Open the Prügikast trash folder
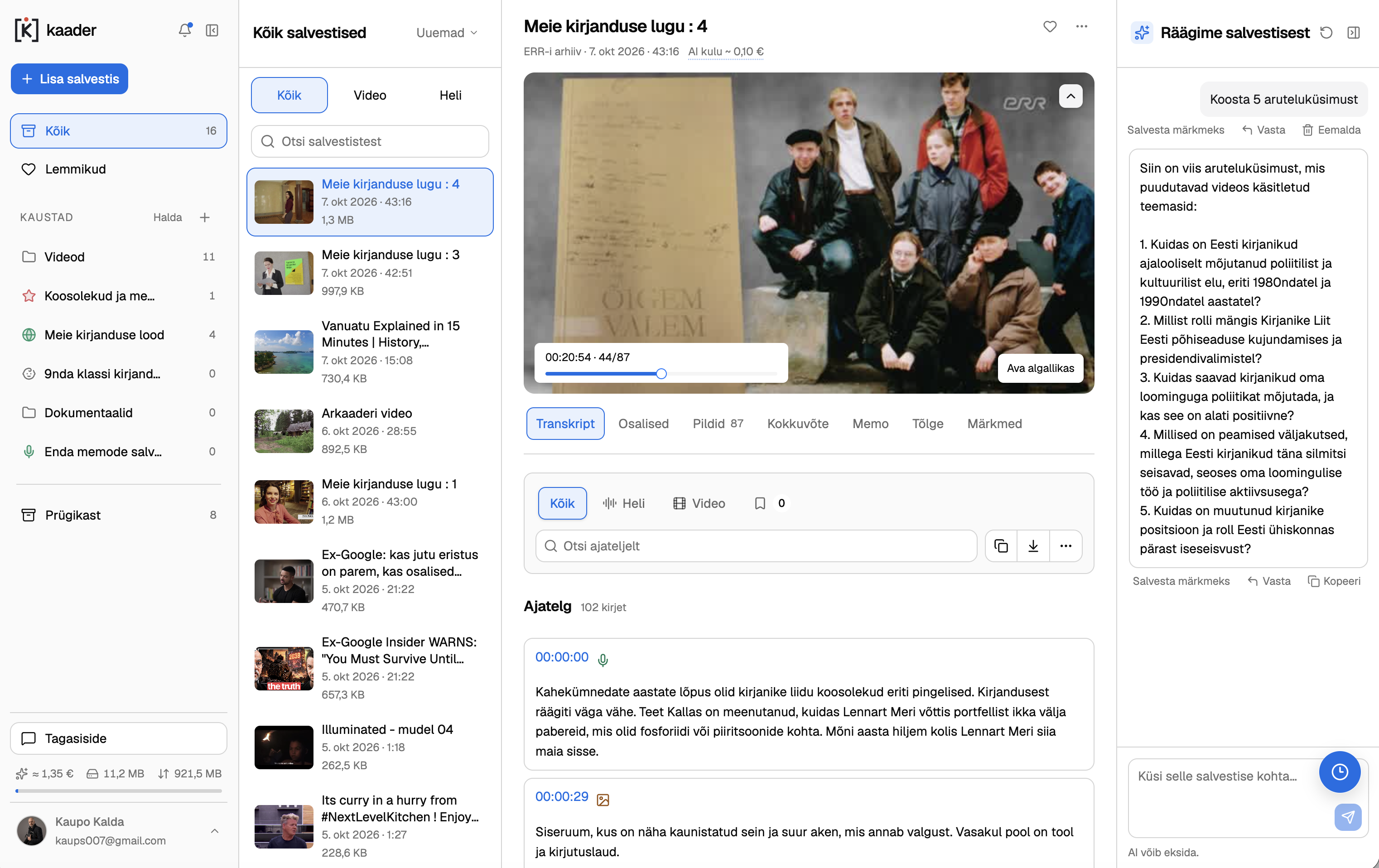The height and width of the screenshot is (868, 1379). (119, 515)
